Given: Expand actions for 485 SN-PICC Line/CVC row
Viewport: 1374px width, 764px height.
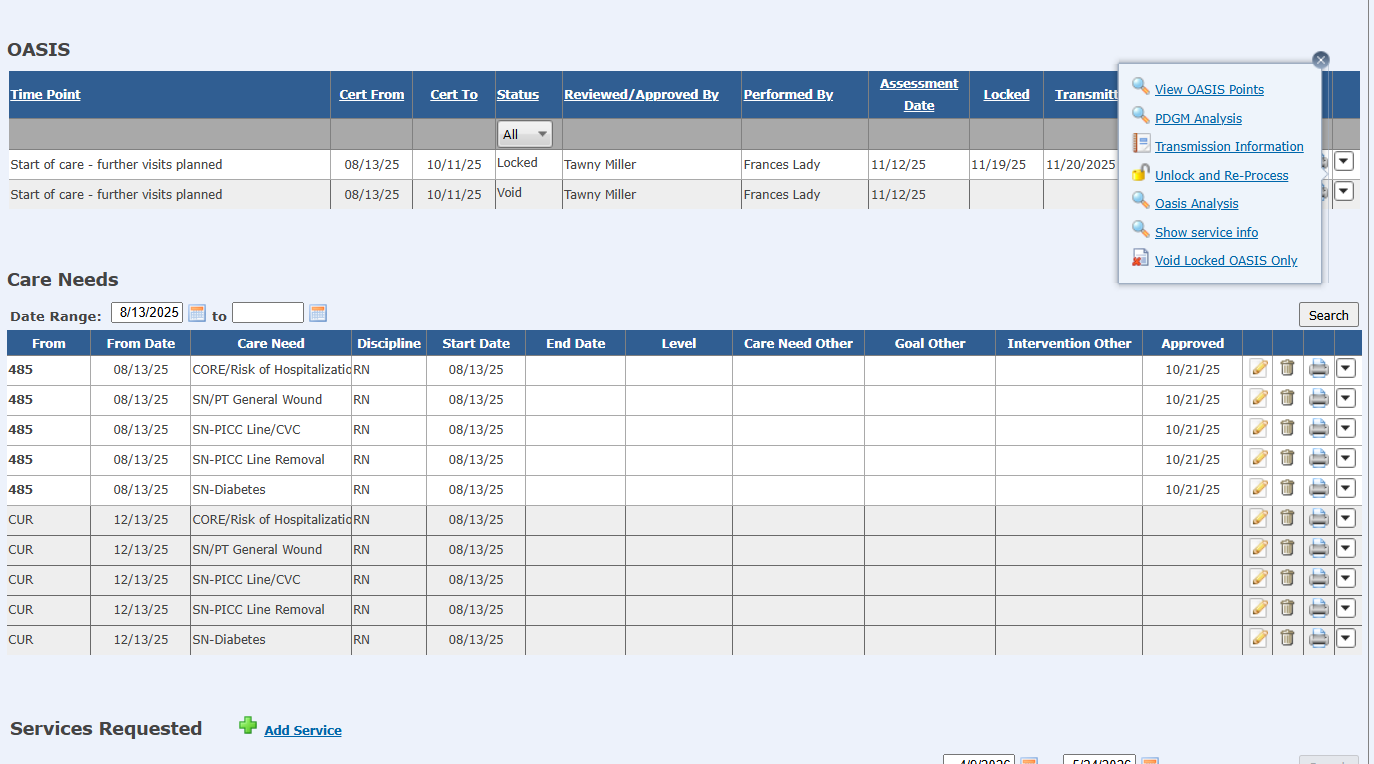Looking at the screenshot, I should pos(1345,428).
